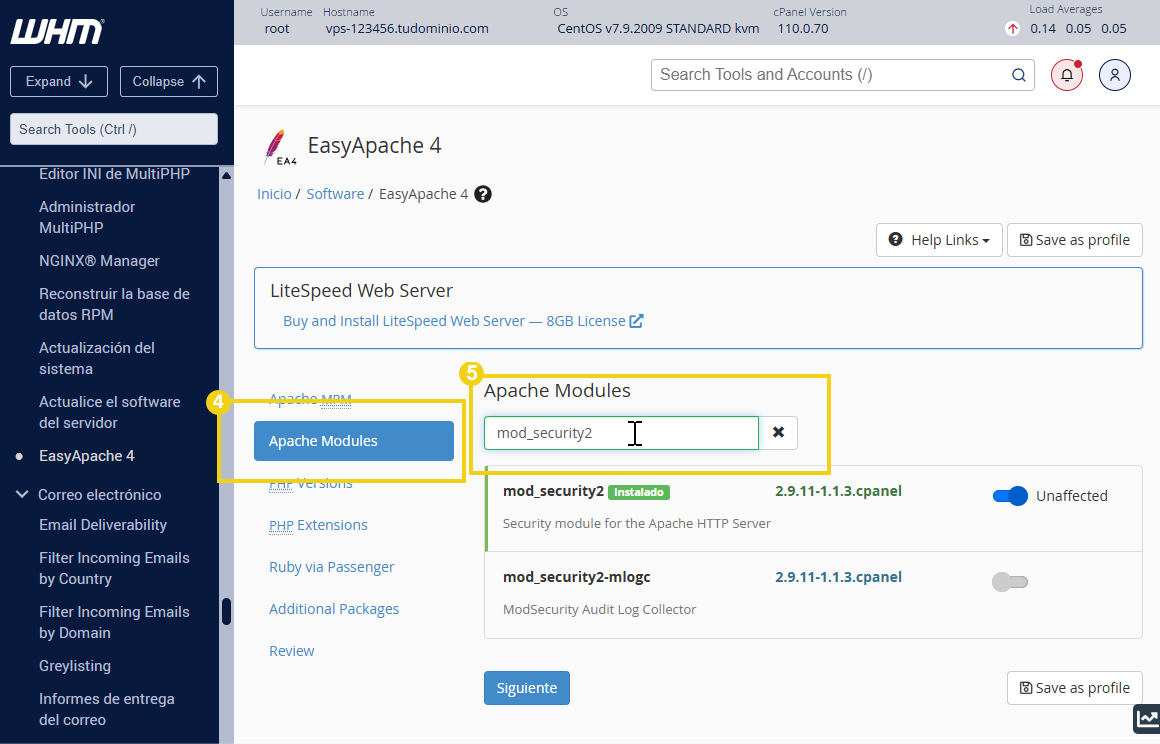Viewport: 1160px width, 744px height.
Task: Open the Additional Packages section
Action: tap(334, 609)
